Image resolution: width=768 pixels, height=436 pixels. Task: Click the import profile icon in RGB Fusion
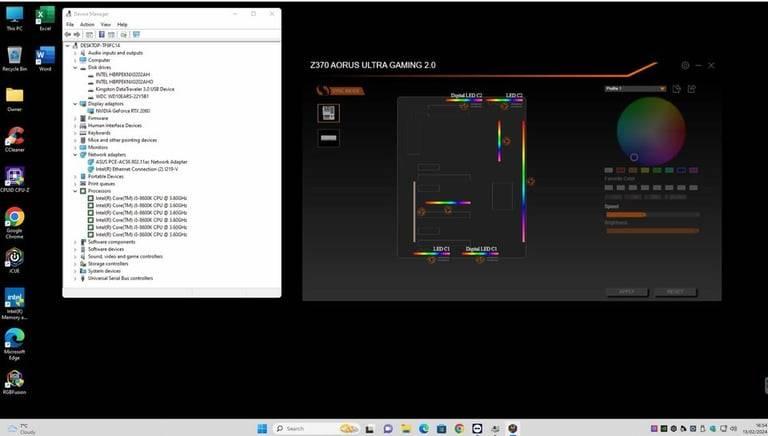(676, 89)
